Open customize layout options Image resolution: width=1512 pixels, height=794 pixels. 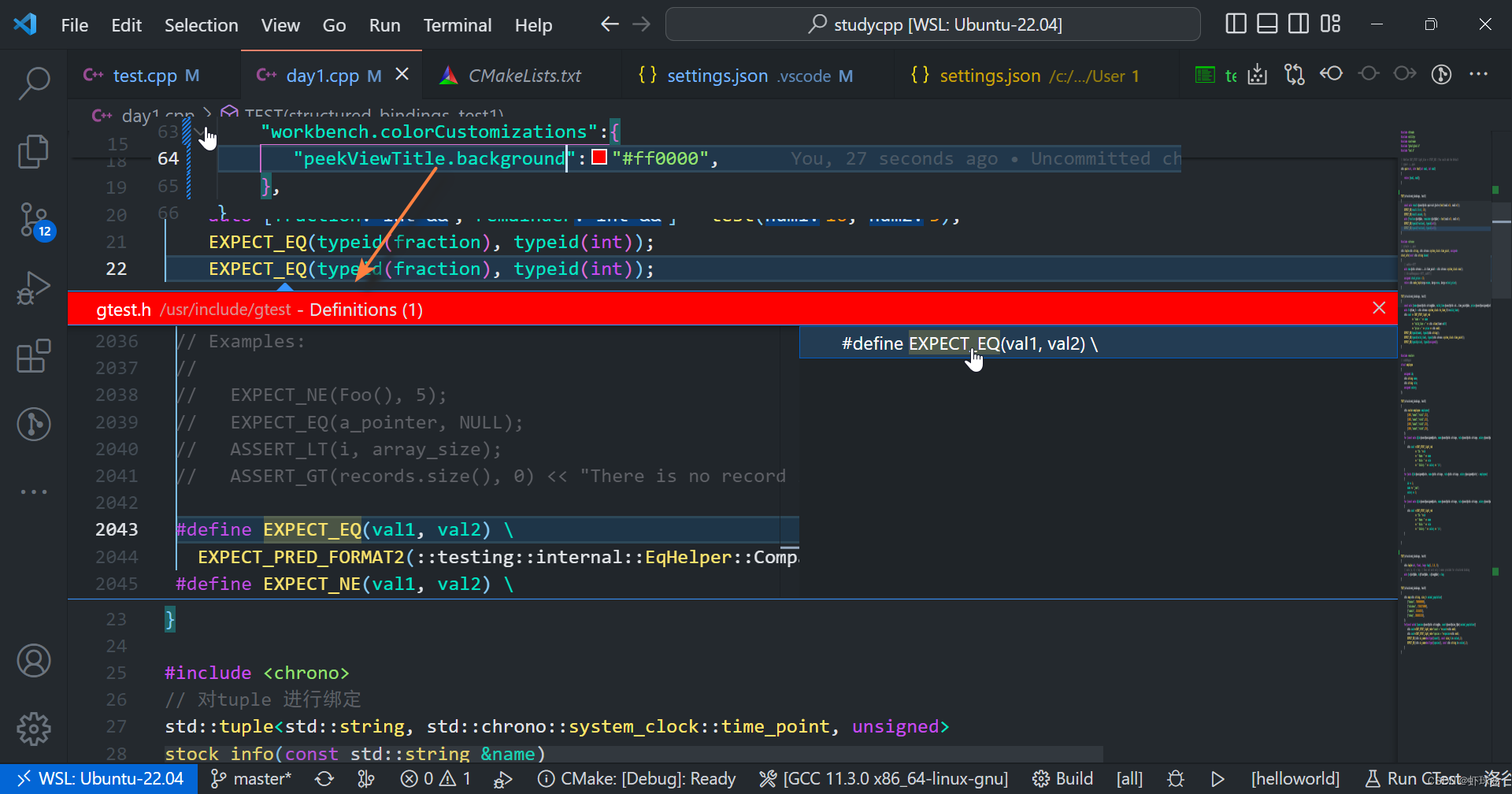[x=1330, y=24]
